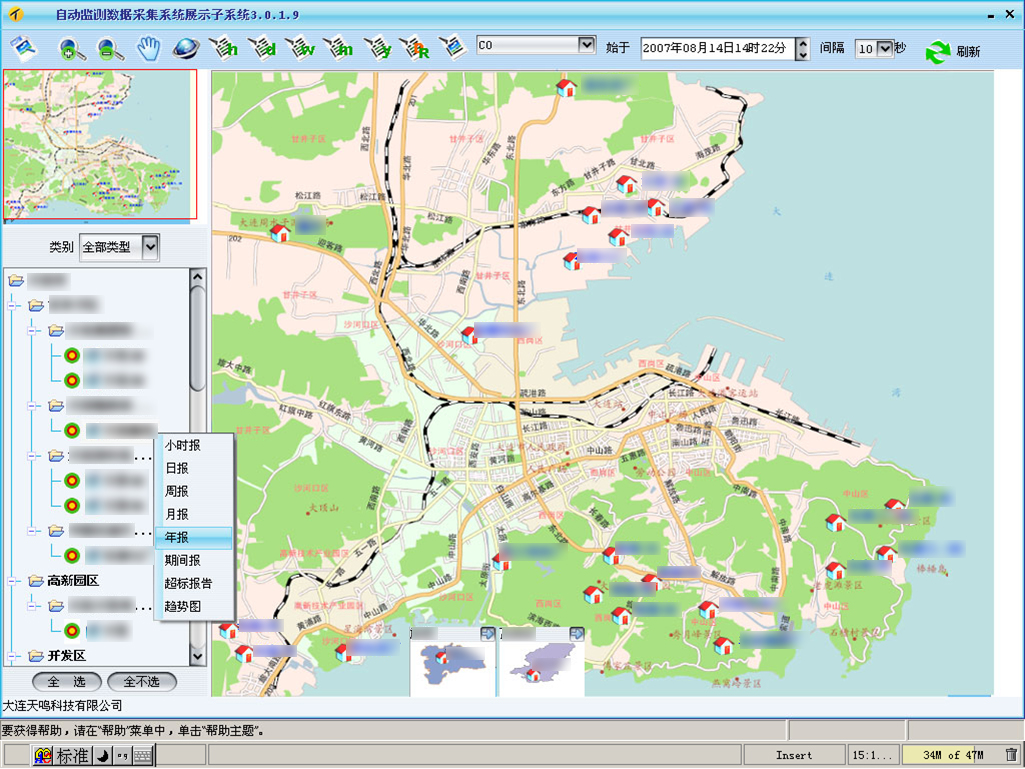Select the map query tool icon
Screen dimensions: 1025x769
[x=24, y=48]
